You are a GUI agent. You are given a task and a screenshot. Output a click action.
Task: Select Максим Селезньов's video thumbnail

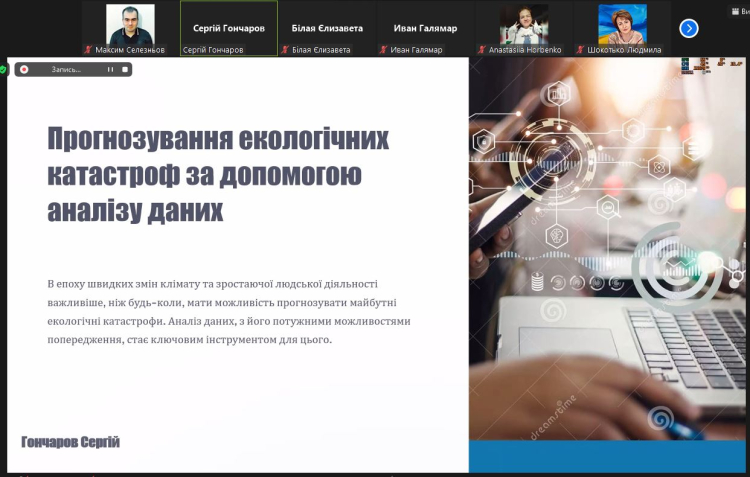tap(130, 24)
